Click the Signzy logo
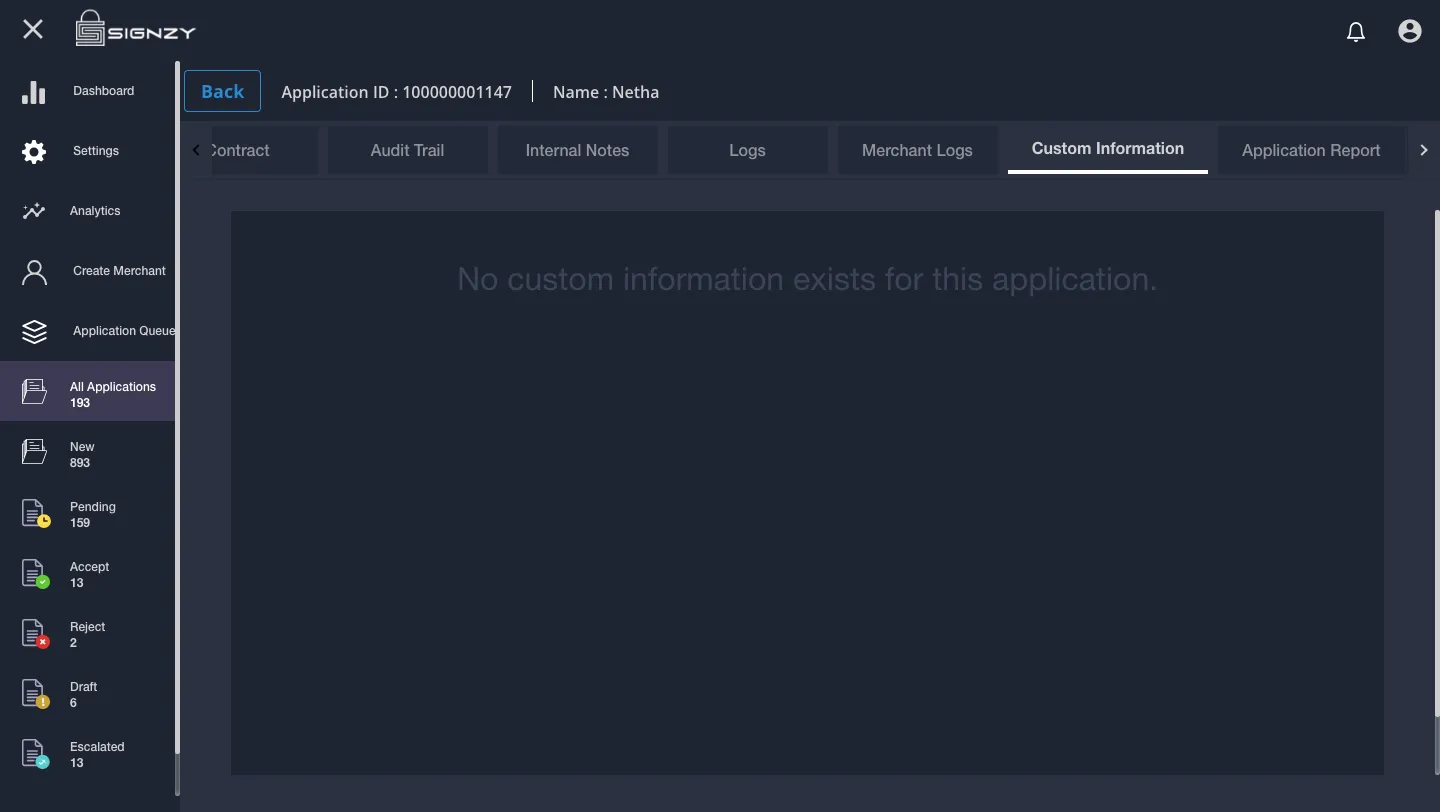Image resolution: width=1440 pixels, height=812 pixels. tap(136, 30)
